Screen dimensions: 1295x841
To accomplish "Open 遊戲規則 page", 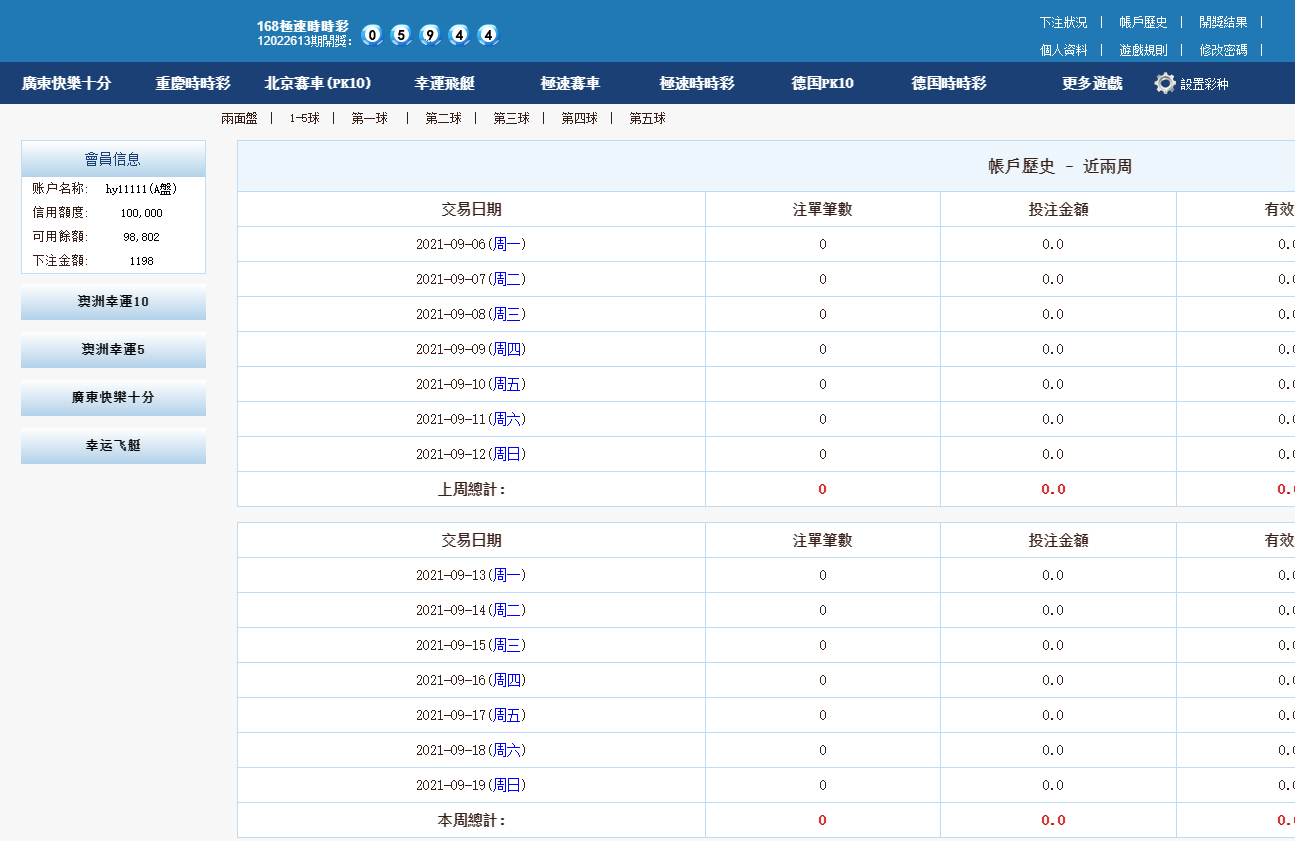I will click(1143, 50).
